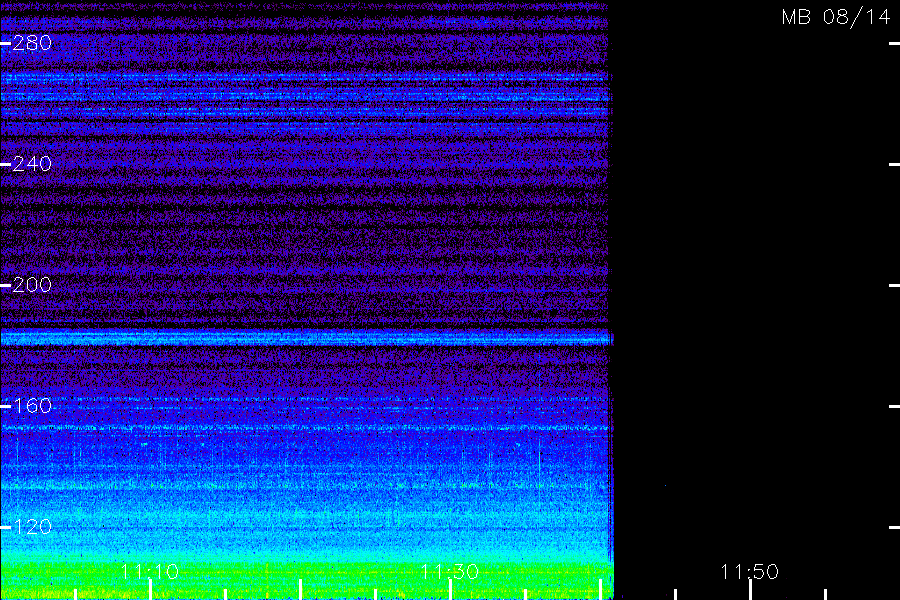Click the 160 frequency axis label
Screen dimensions: 900x600
click(32, 406)
